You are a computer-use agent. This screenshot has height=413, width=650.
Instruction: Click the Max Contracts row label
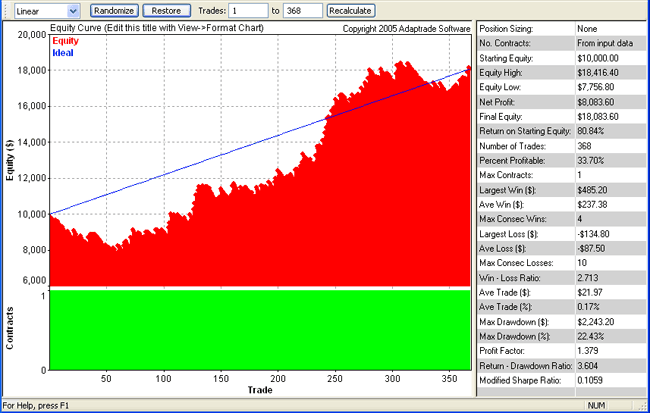pos(506,175)
